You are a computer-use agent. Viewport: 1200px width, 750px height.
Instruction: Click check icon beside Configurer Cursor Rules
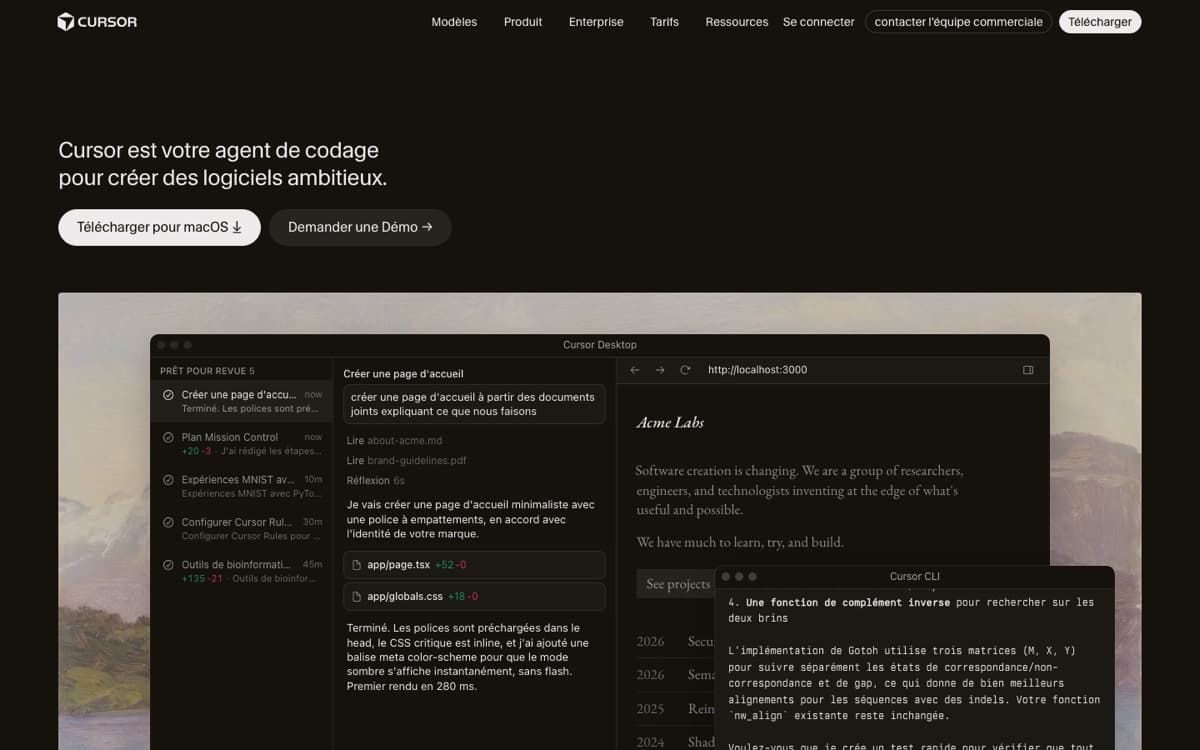coord(168,522)
